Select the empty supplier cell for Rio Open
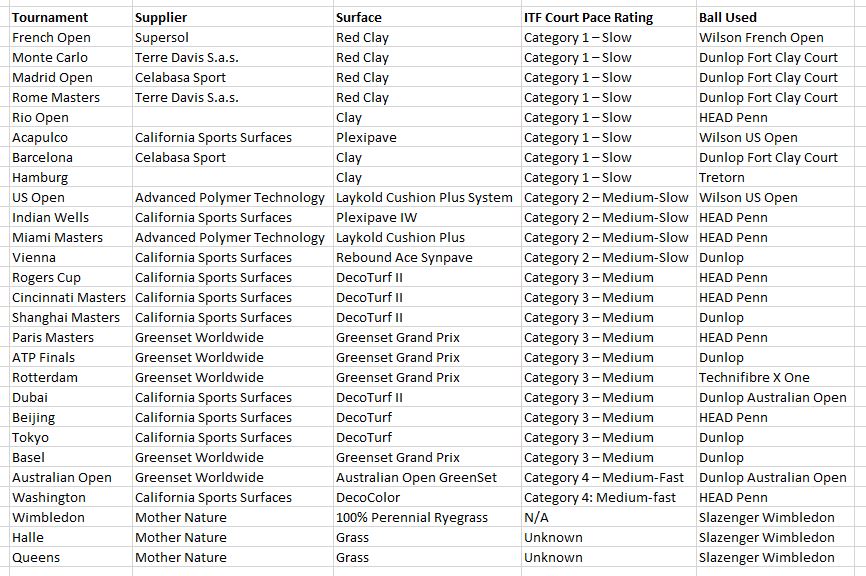866x576 pixels. (x=233, y=118)
